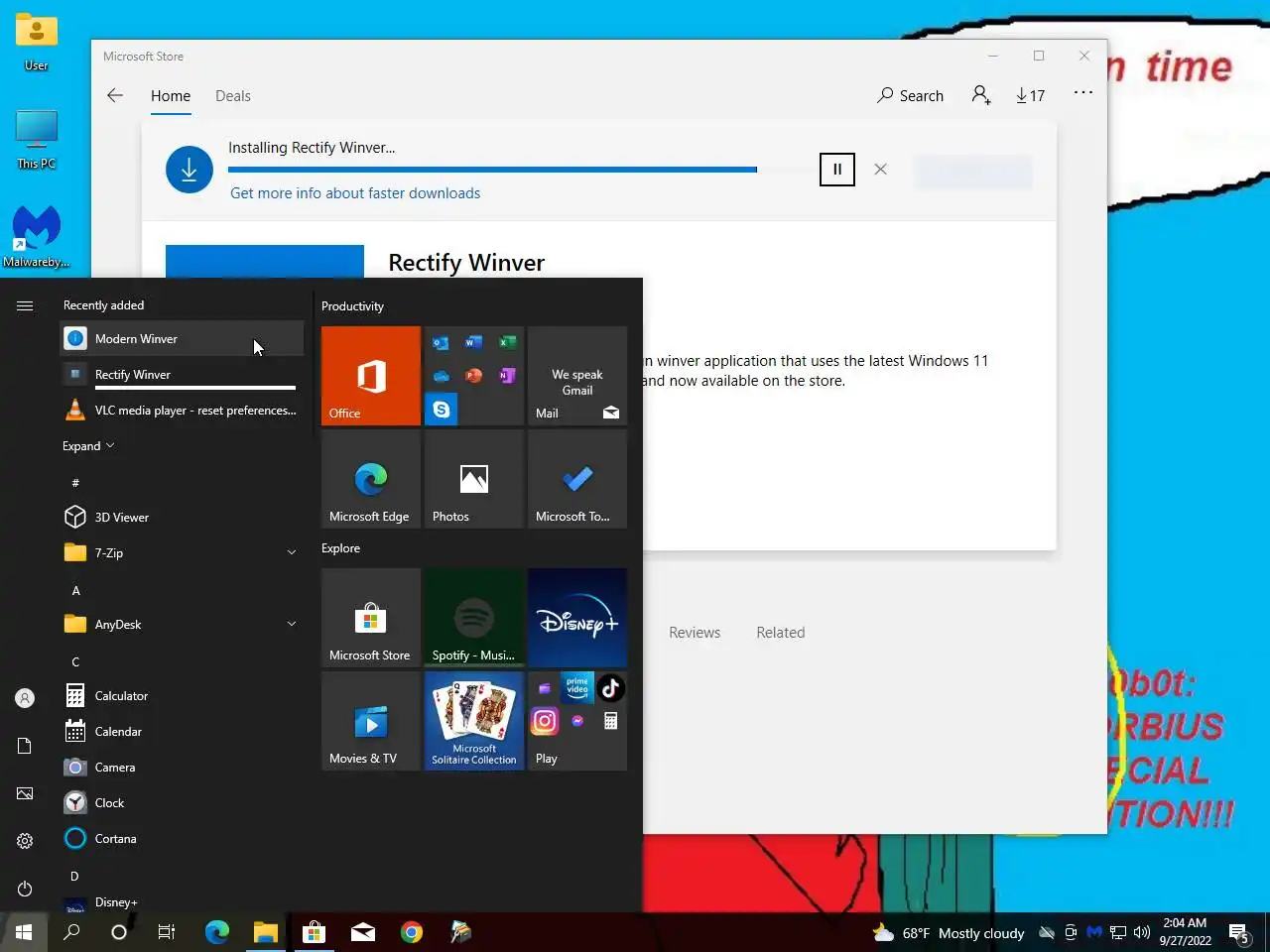Open Get more info about faster downloads link
The image size is (1270, 952).
[x=355, y=193]
